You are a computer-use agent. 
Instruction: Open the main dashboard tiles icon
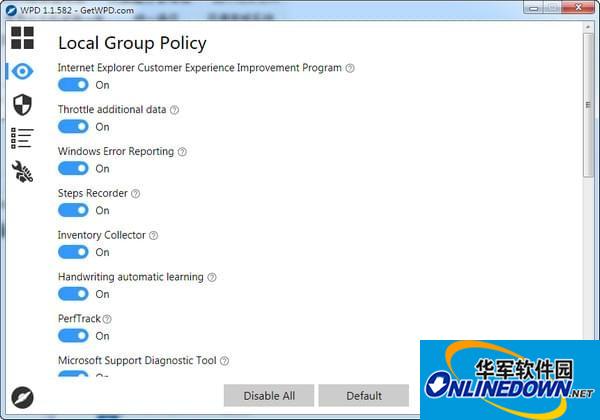tap(22, 37)
